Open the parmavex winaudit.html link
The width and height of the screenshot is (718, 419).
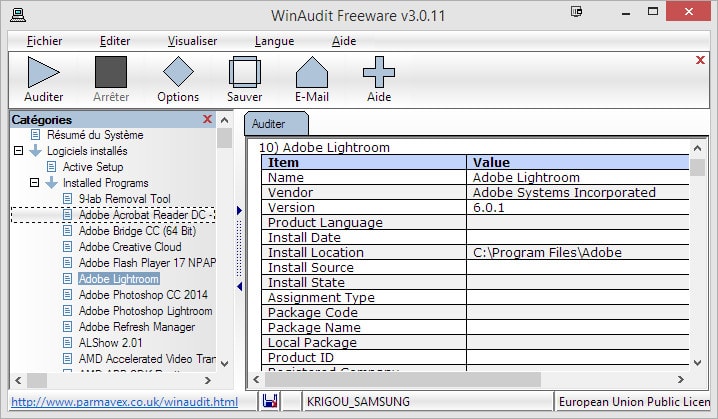(x=125, y=402)
